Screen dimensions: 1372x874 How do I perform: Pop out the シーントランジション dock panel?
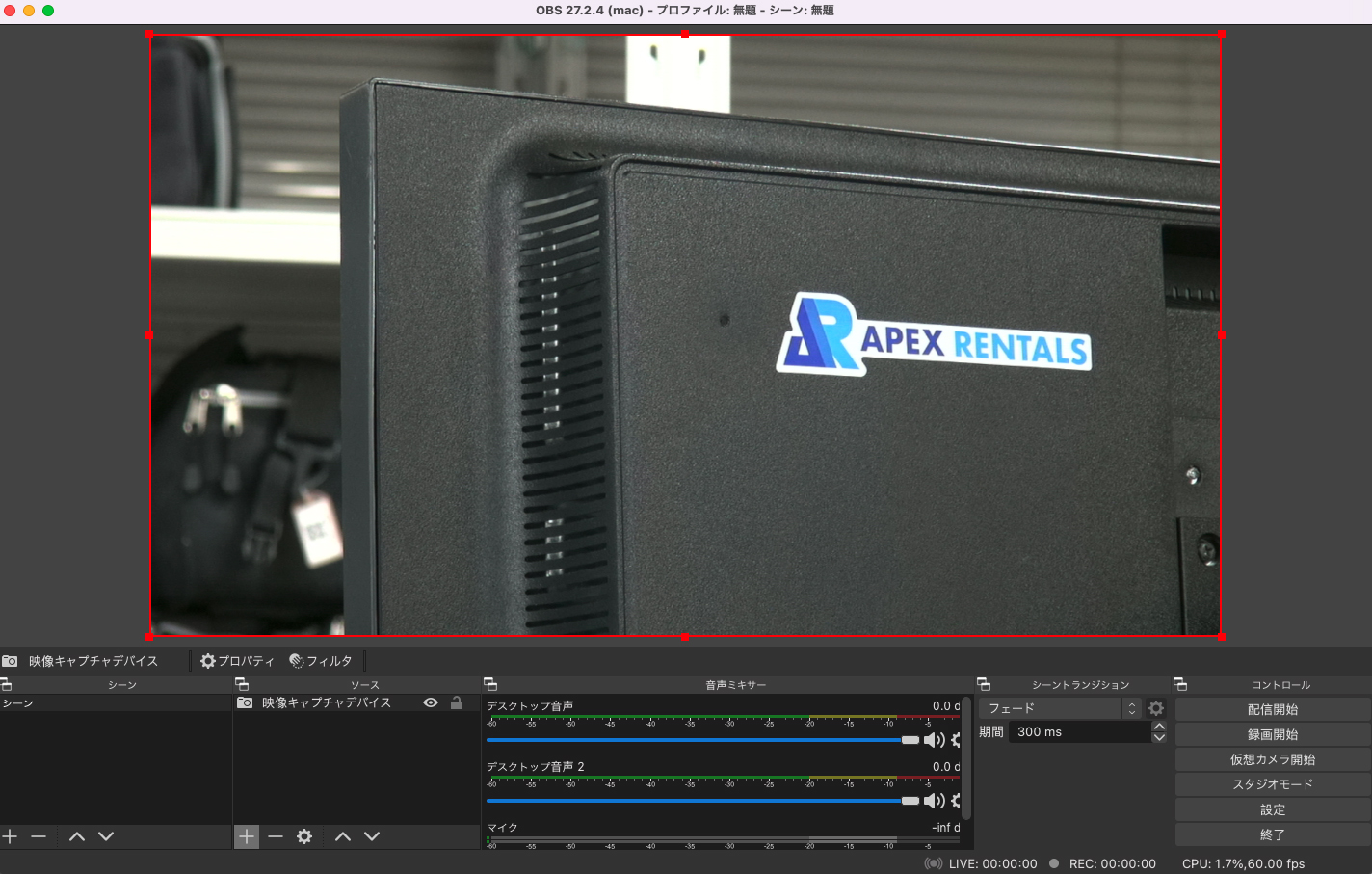(x=984, y=684)
